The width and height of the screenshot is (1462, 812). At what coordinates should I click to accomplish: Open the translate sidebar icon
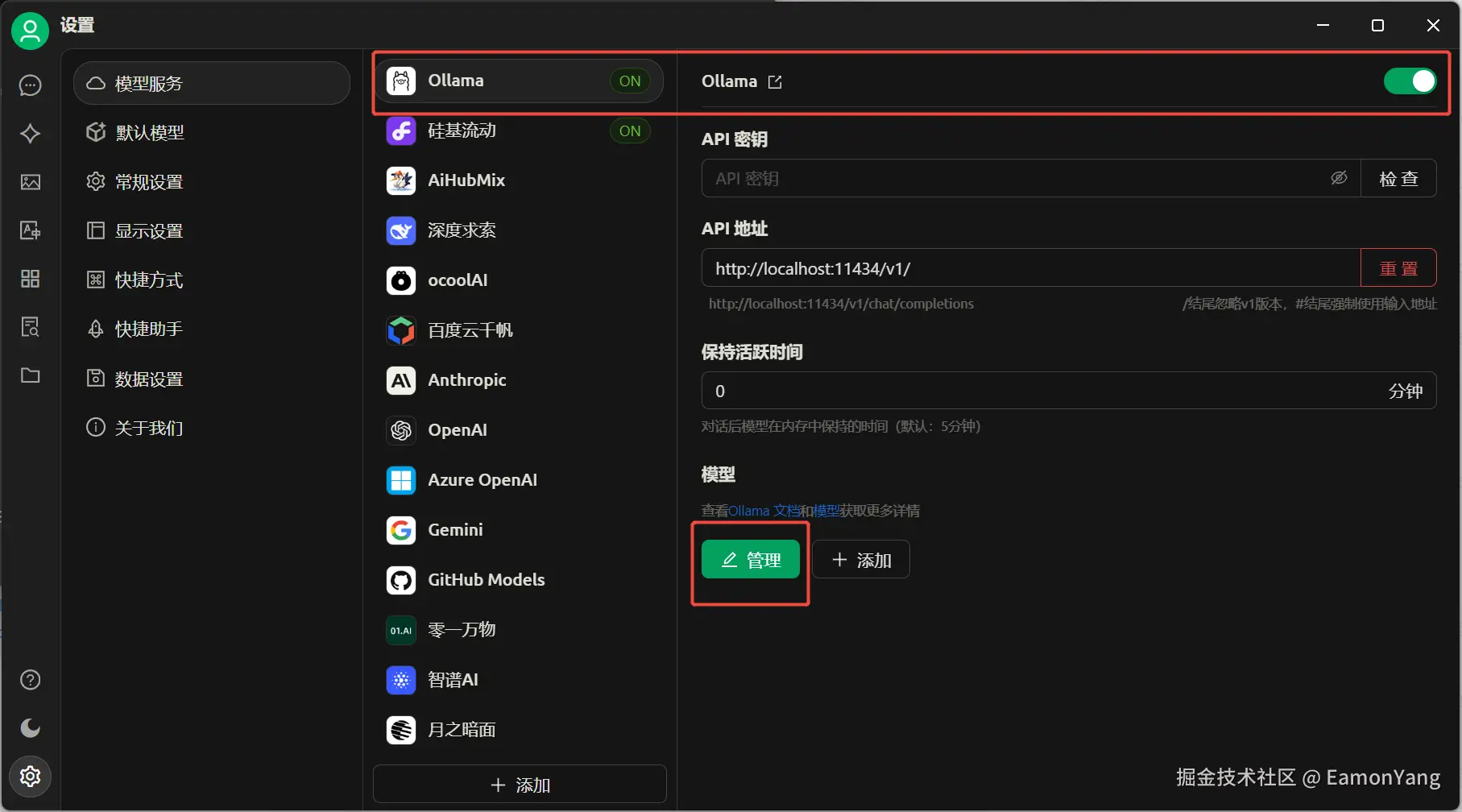click(31, 230)
